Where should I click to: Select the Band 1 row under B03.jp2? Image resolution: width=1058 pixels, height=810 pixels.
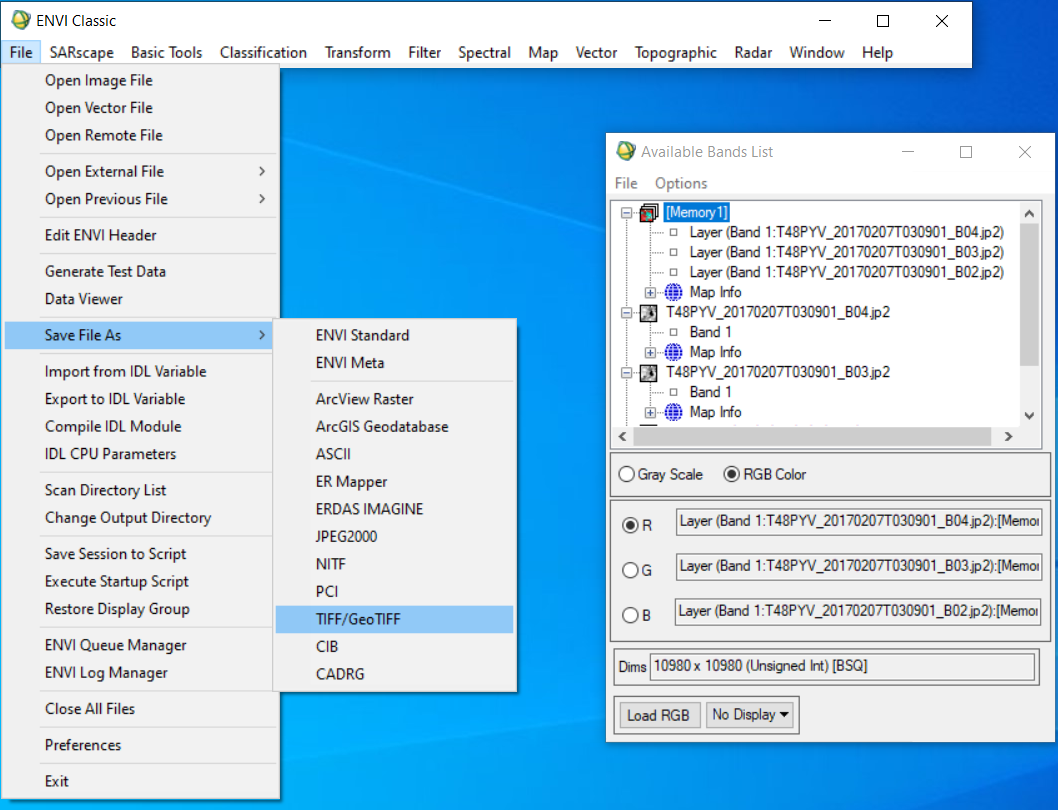point(710,392)
